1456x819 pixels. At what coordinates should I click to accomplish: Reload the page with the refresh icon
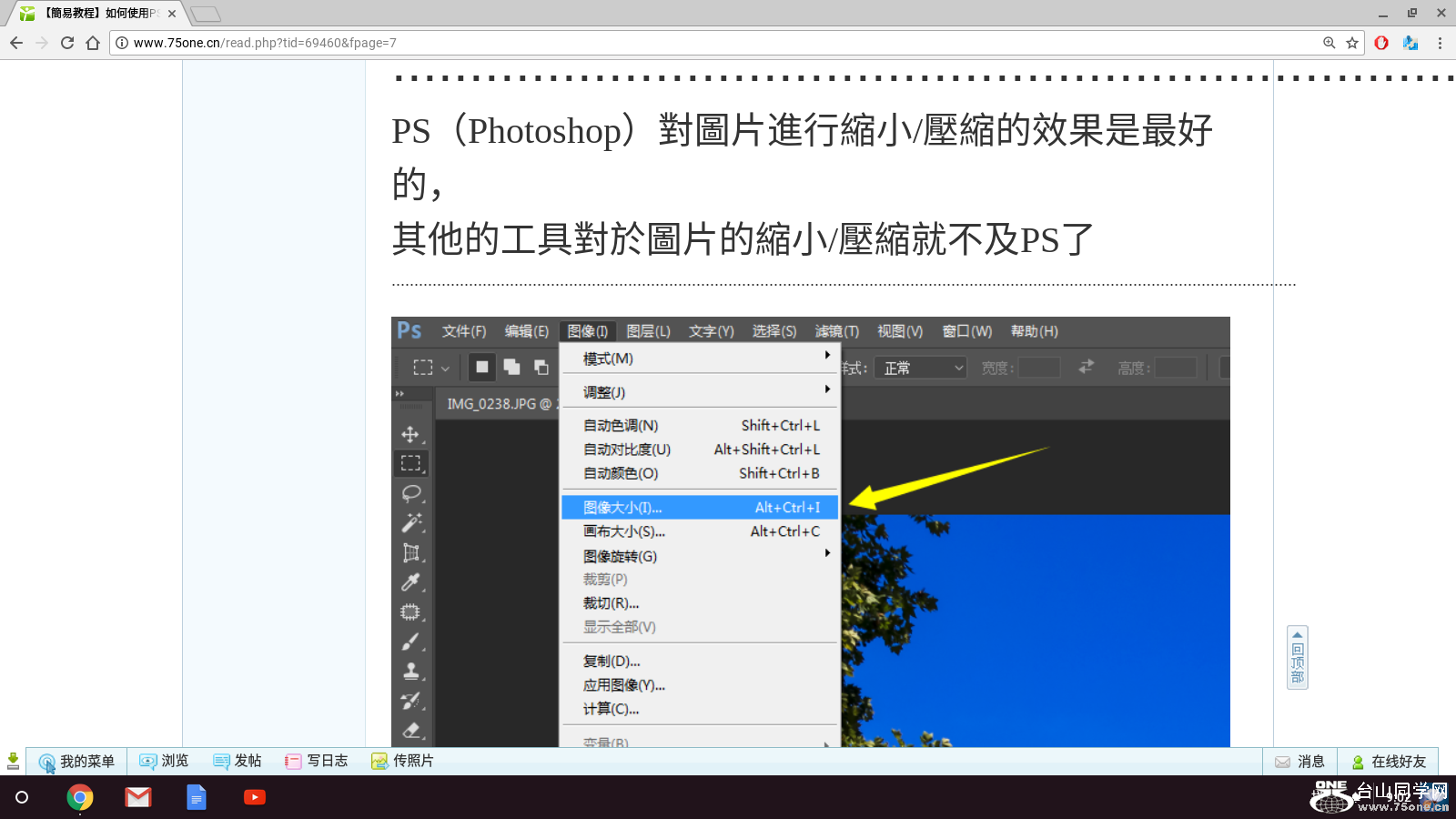[67, 43]
